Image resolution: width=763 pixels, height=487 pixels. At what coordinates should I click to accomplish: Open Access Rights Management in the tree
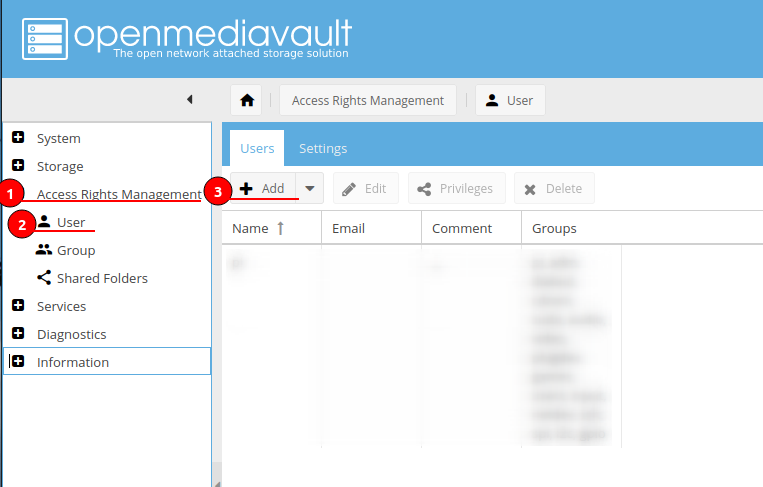(119, 194)
